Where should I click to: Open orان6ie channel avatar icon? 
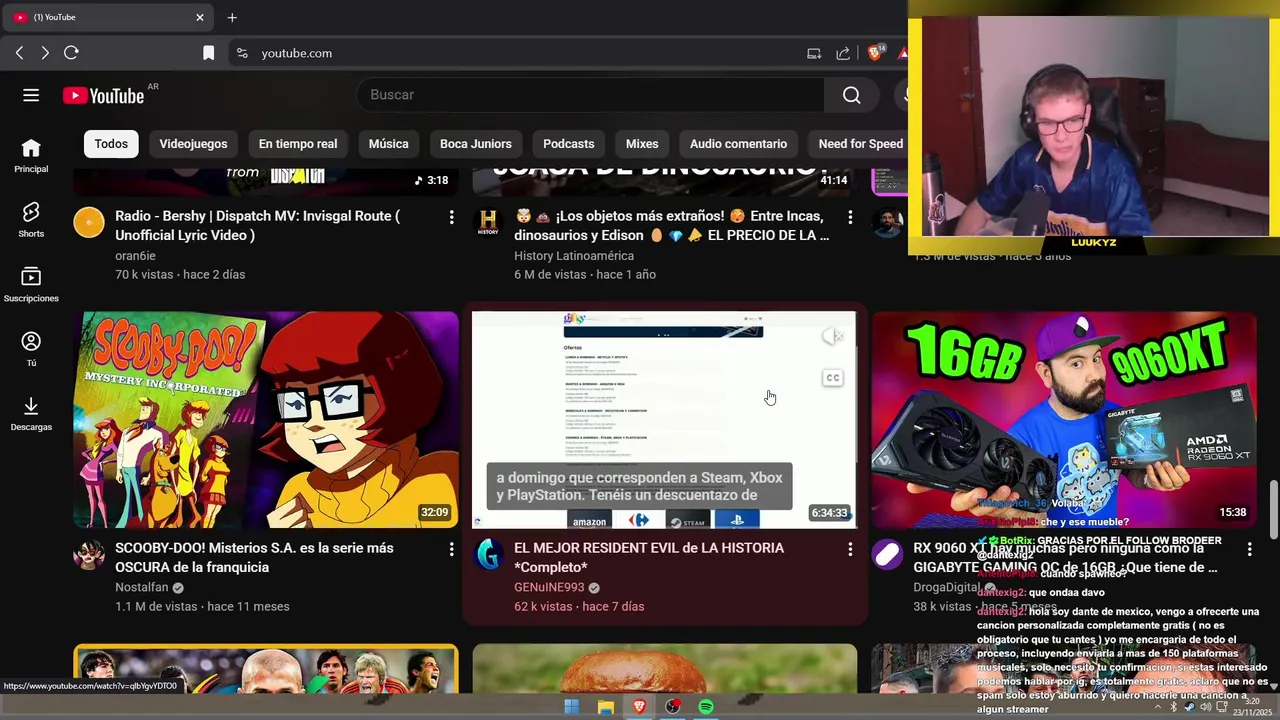coord(89,223)
